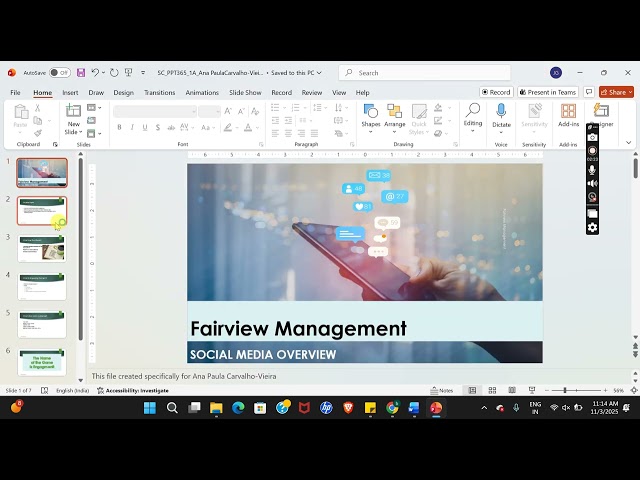
Task: Open the Drawing dialog launcher
Action: click(456, 144)
